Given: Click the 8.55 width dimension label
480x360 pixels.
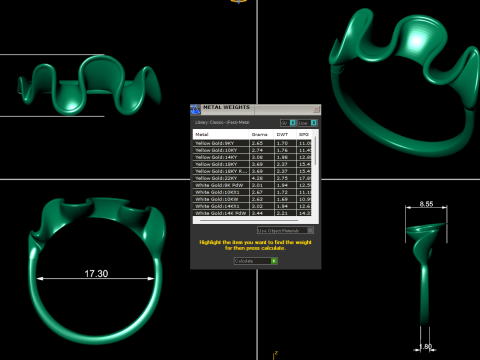Looking at the screenshot, I should 426,204.
